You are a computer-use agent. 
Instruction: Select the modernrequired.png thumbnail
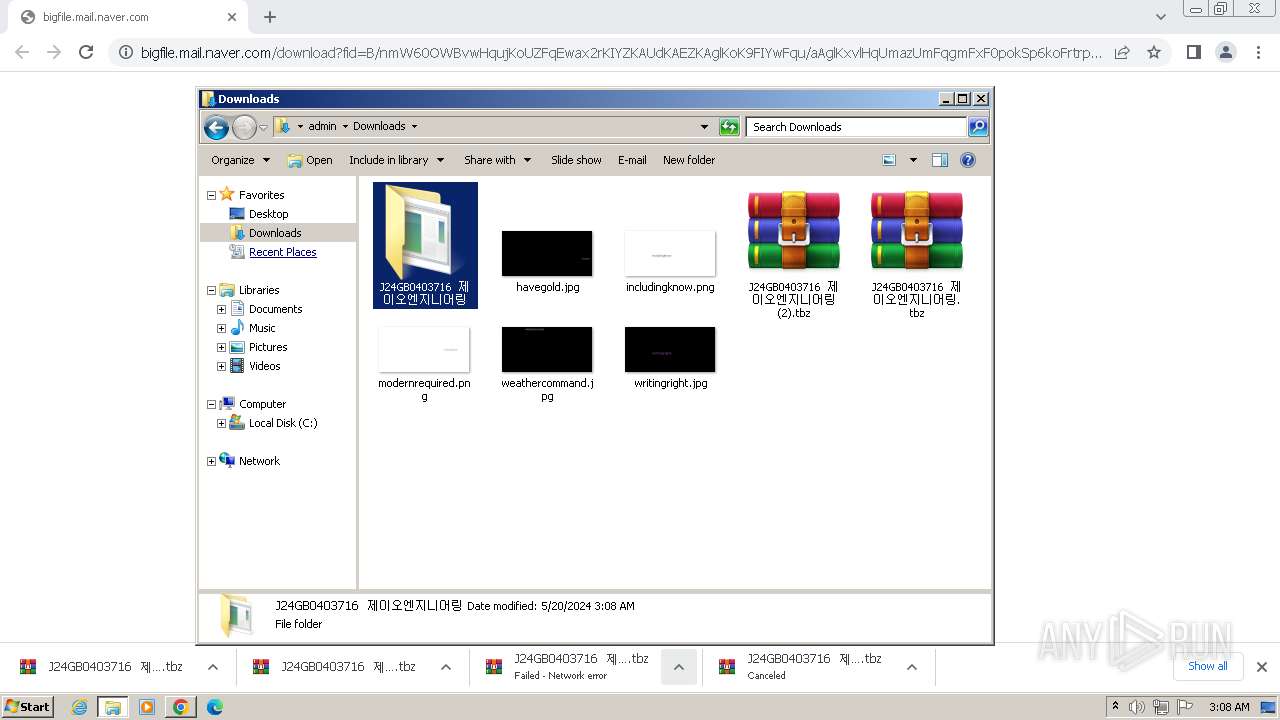[424, 349]
